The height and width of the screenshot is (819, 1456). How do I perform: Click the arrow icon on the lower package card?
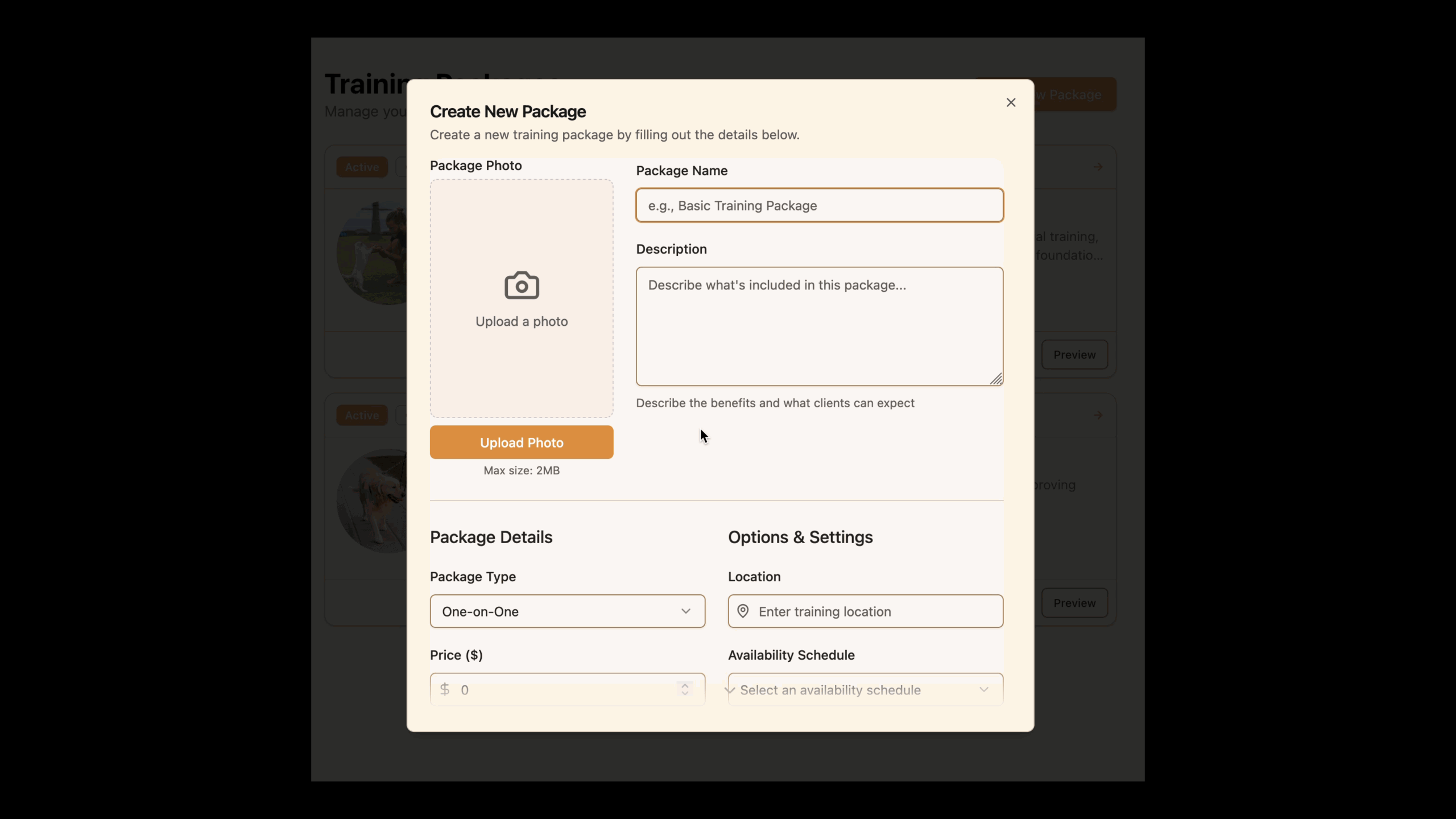tap(1097, 415)
